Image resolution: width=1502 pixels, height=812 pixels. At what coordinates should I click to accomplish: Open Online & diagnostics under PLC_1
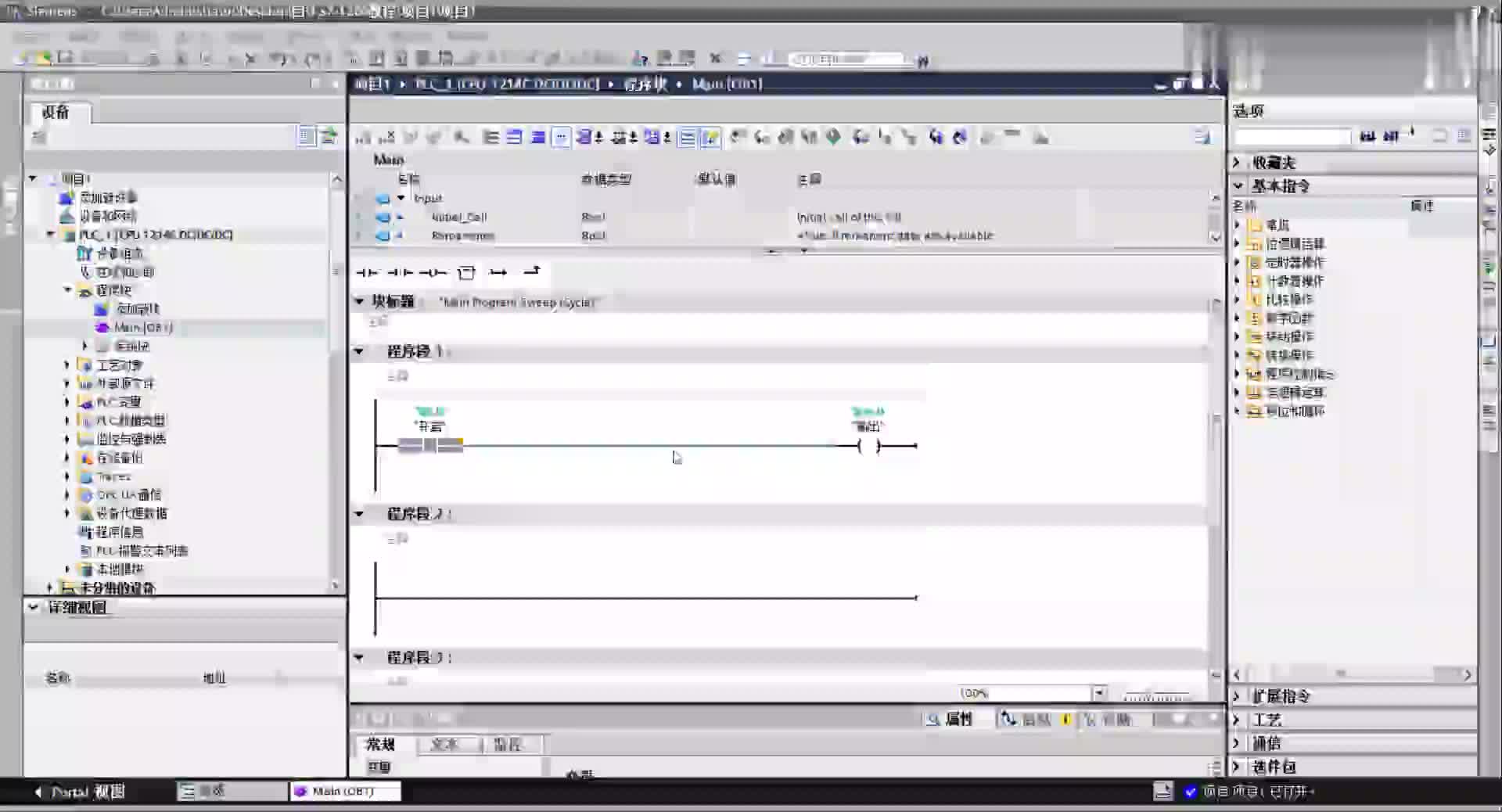tap(124, 272)
